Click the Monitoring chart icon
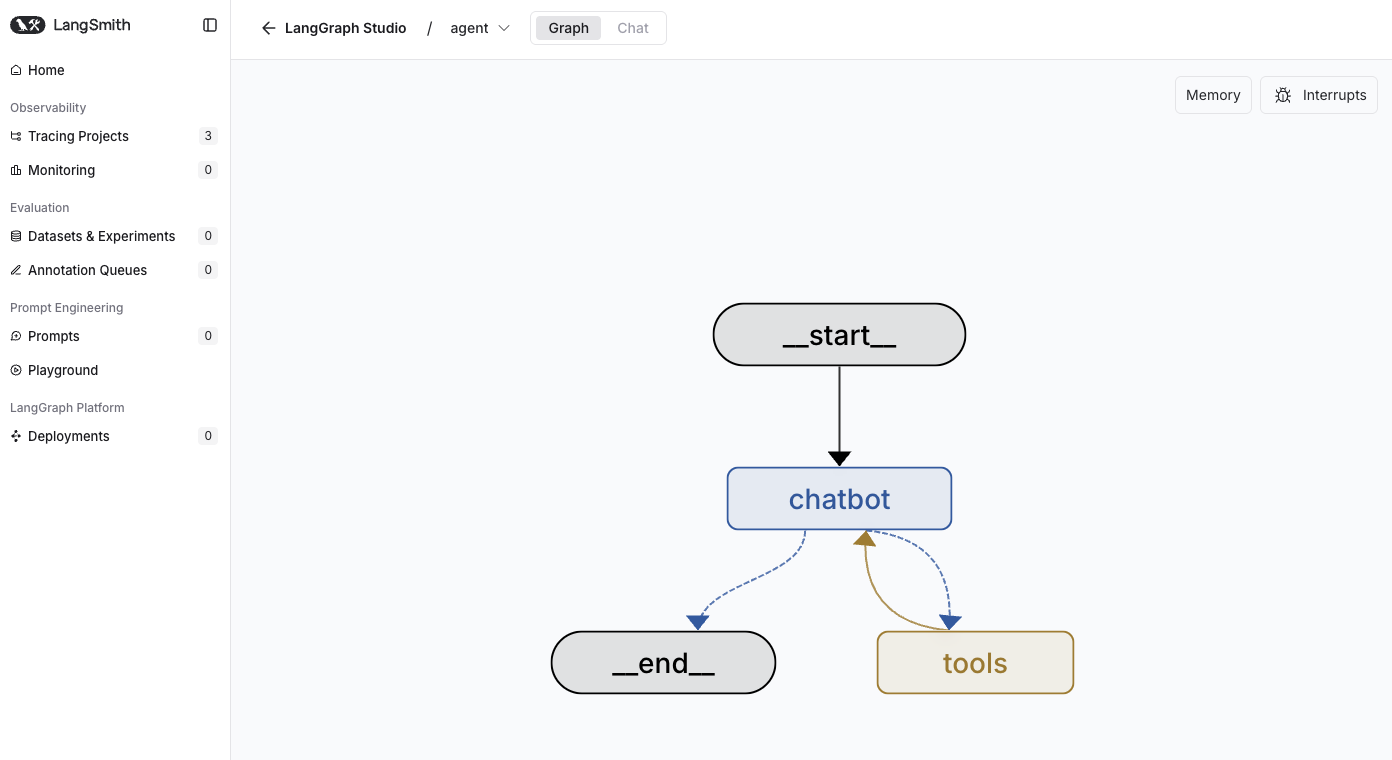 (15, 170)
